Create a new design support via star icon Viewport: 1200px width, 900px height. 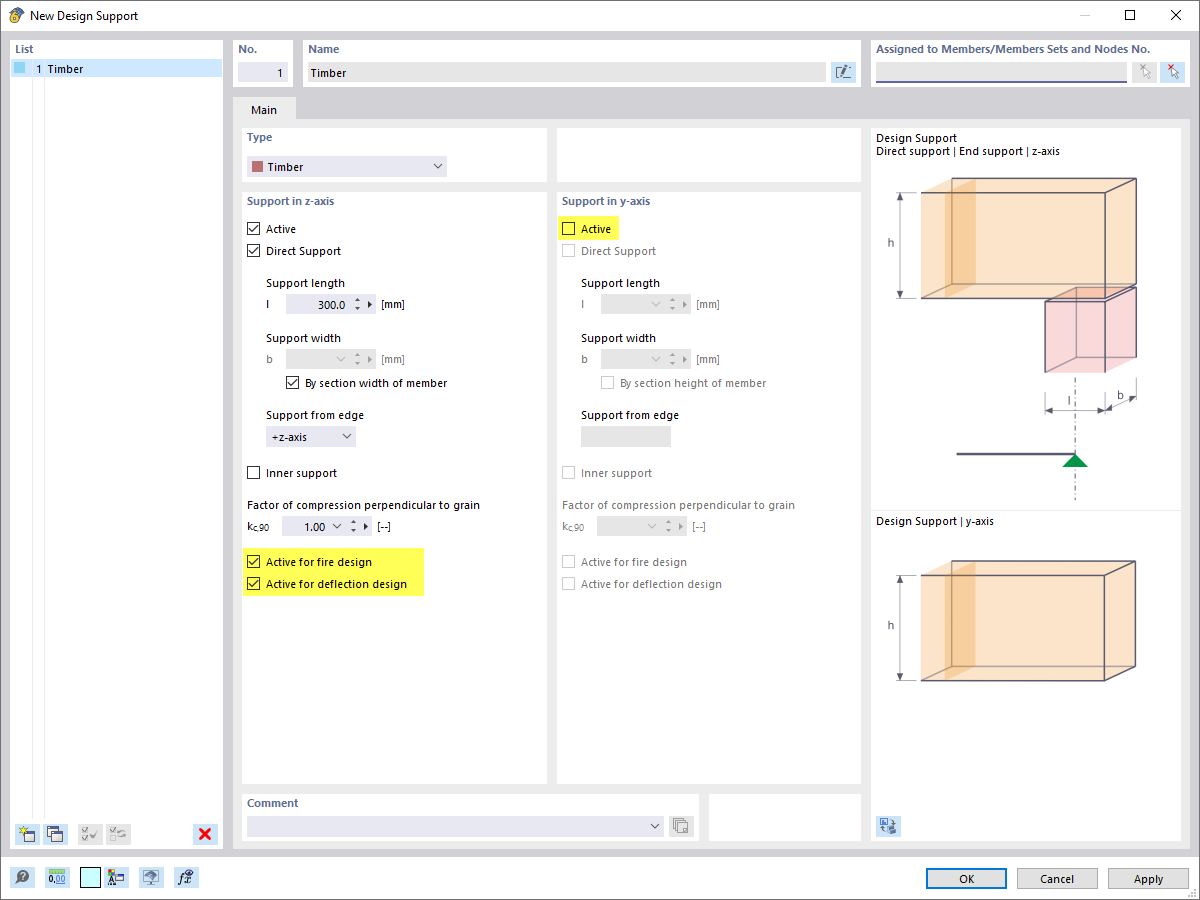26,834
